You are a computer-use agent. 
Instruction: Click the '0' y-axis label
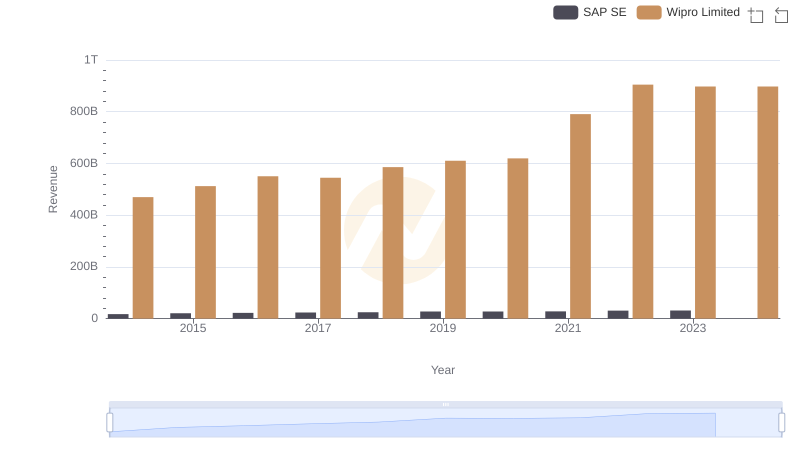94,318
